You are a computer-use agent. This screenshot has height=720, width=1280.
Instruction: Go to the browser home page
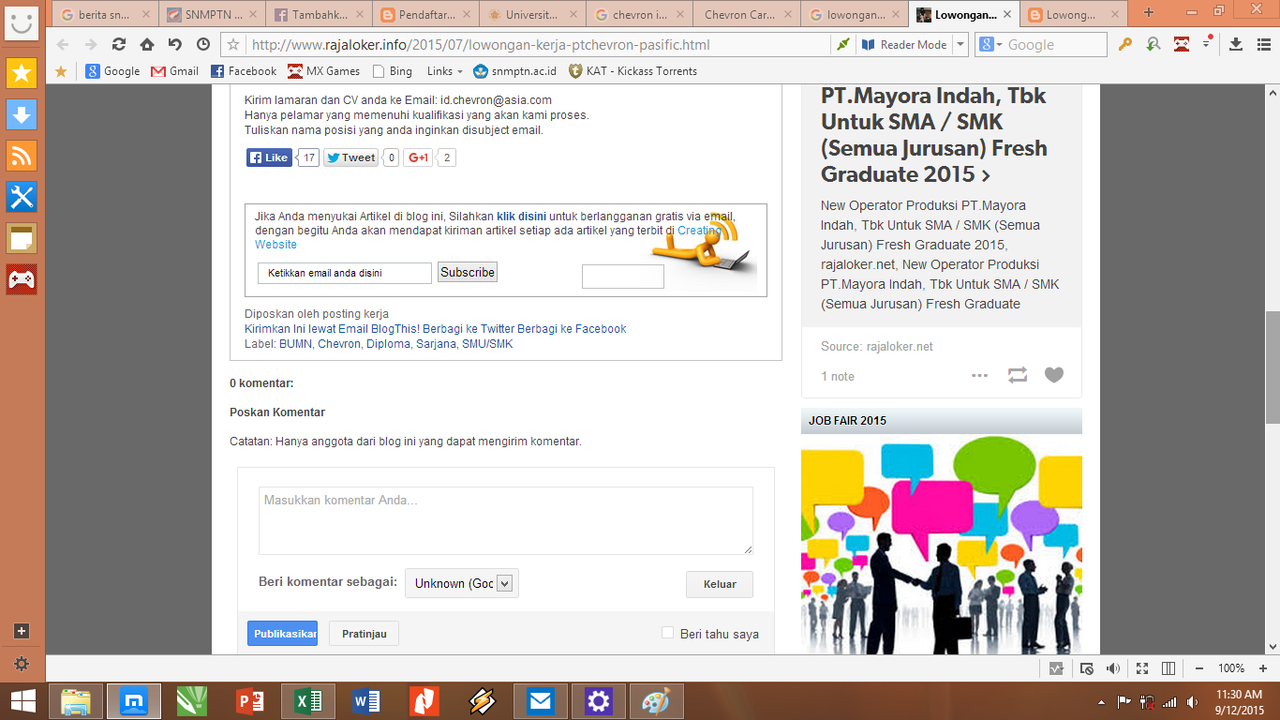147,45
